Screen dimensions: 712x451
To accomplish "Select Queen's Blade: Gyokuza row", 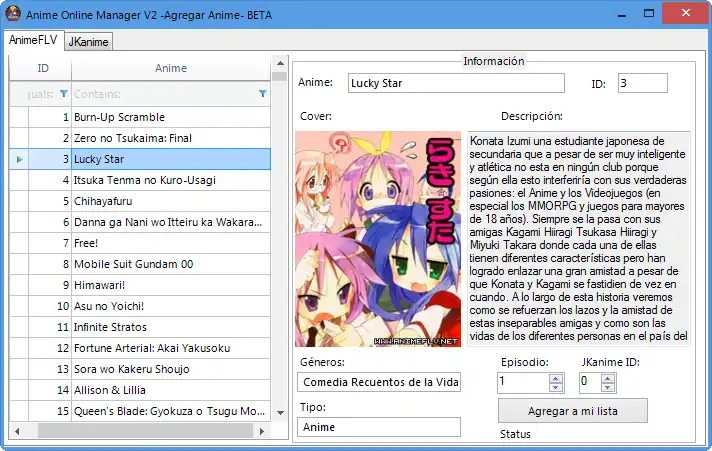I will coord(140,411).
